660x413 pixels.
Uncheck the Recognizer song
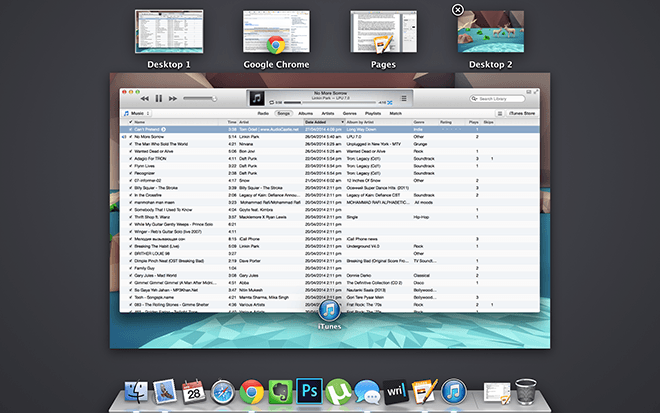coord(130,173)
